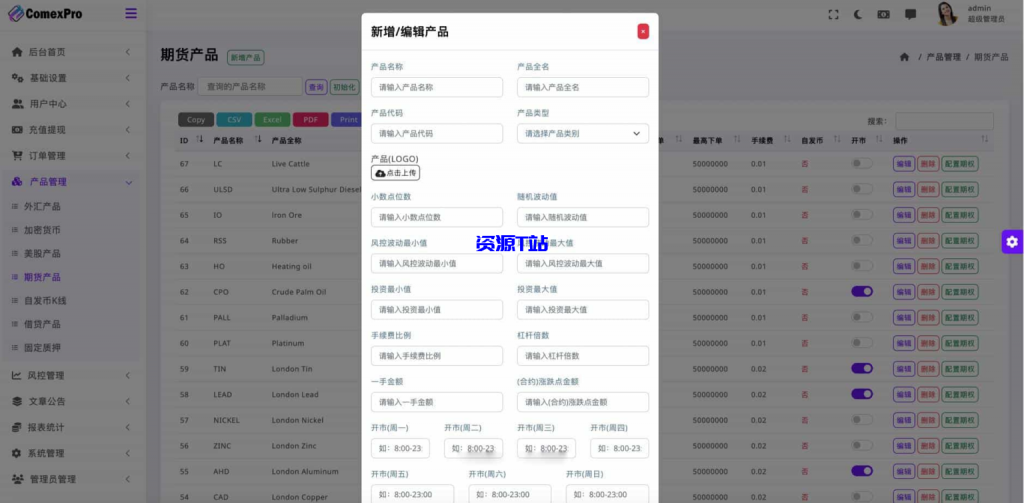
Task: Open 借贷产品 in the sidebar
Action: point(42,324)
